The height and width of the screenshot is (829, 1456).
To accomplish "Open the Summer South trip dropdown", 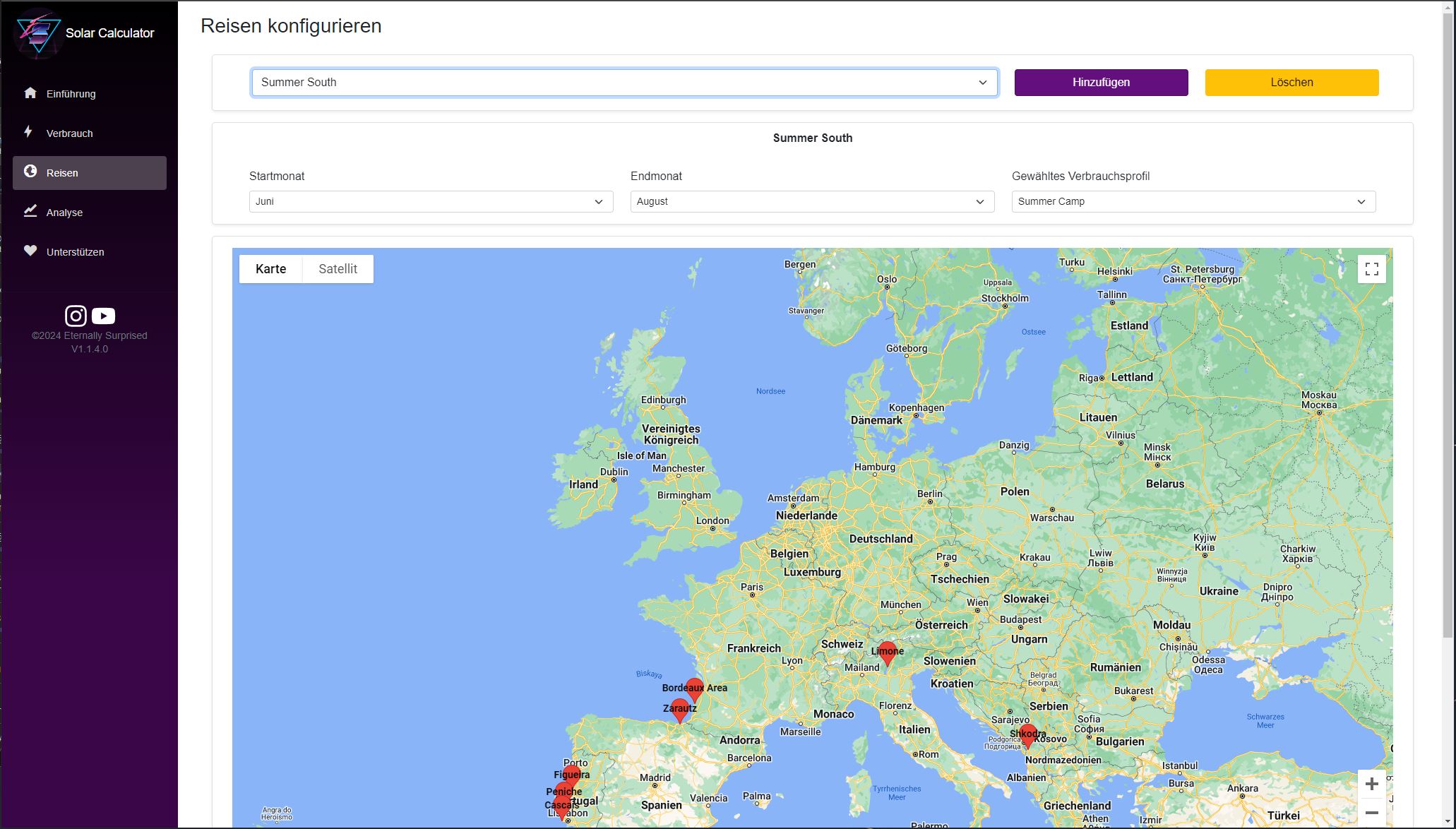I will point(624,83).
